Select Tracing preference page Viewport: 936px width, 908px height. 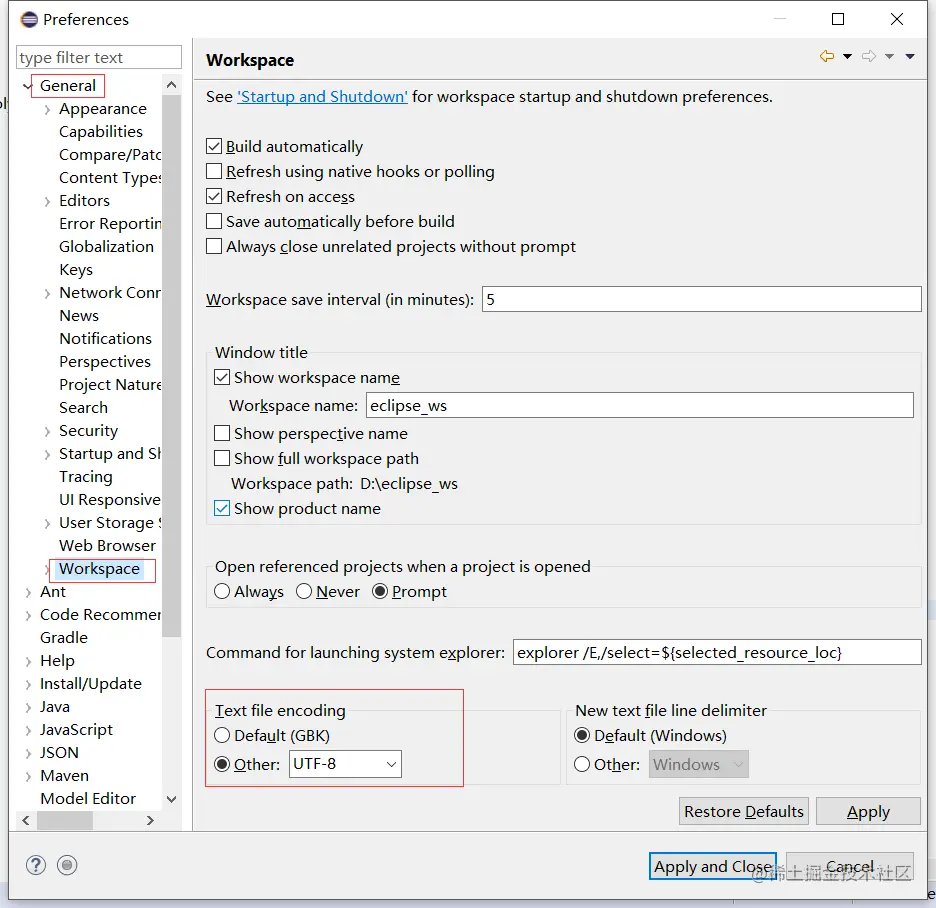[85, 477]
